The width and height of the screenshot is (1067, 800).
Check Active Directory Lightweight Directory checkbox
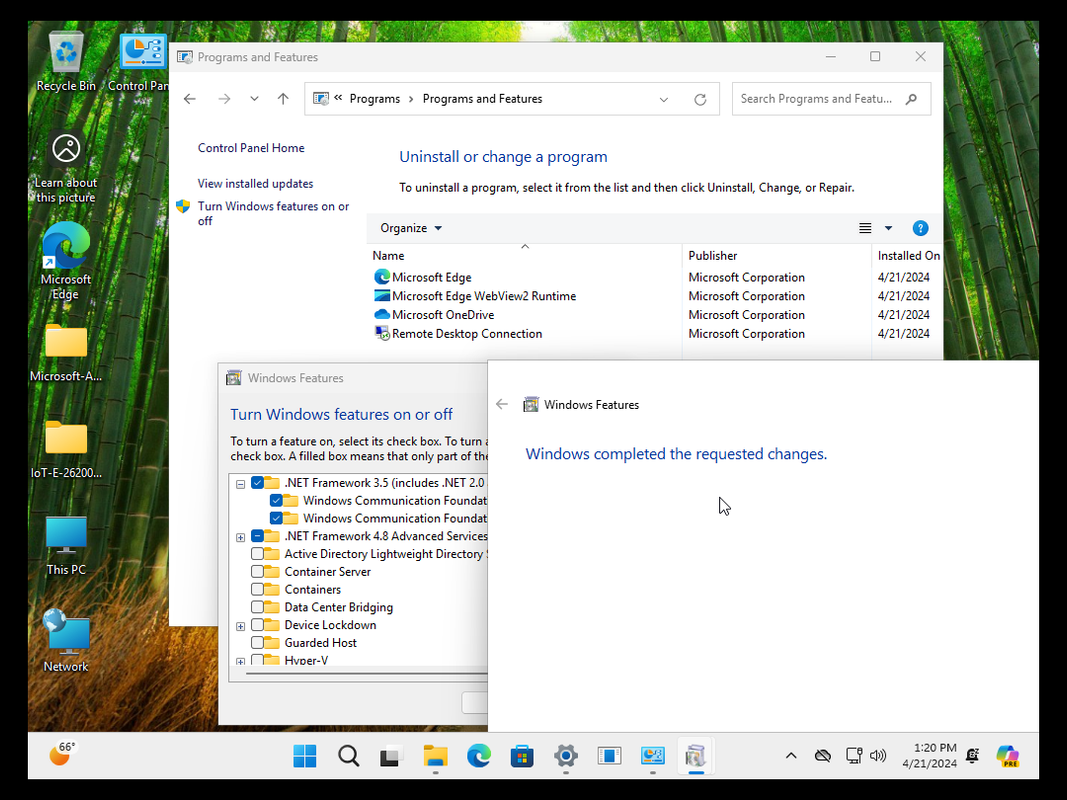pos(257,554)
